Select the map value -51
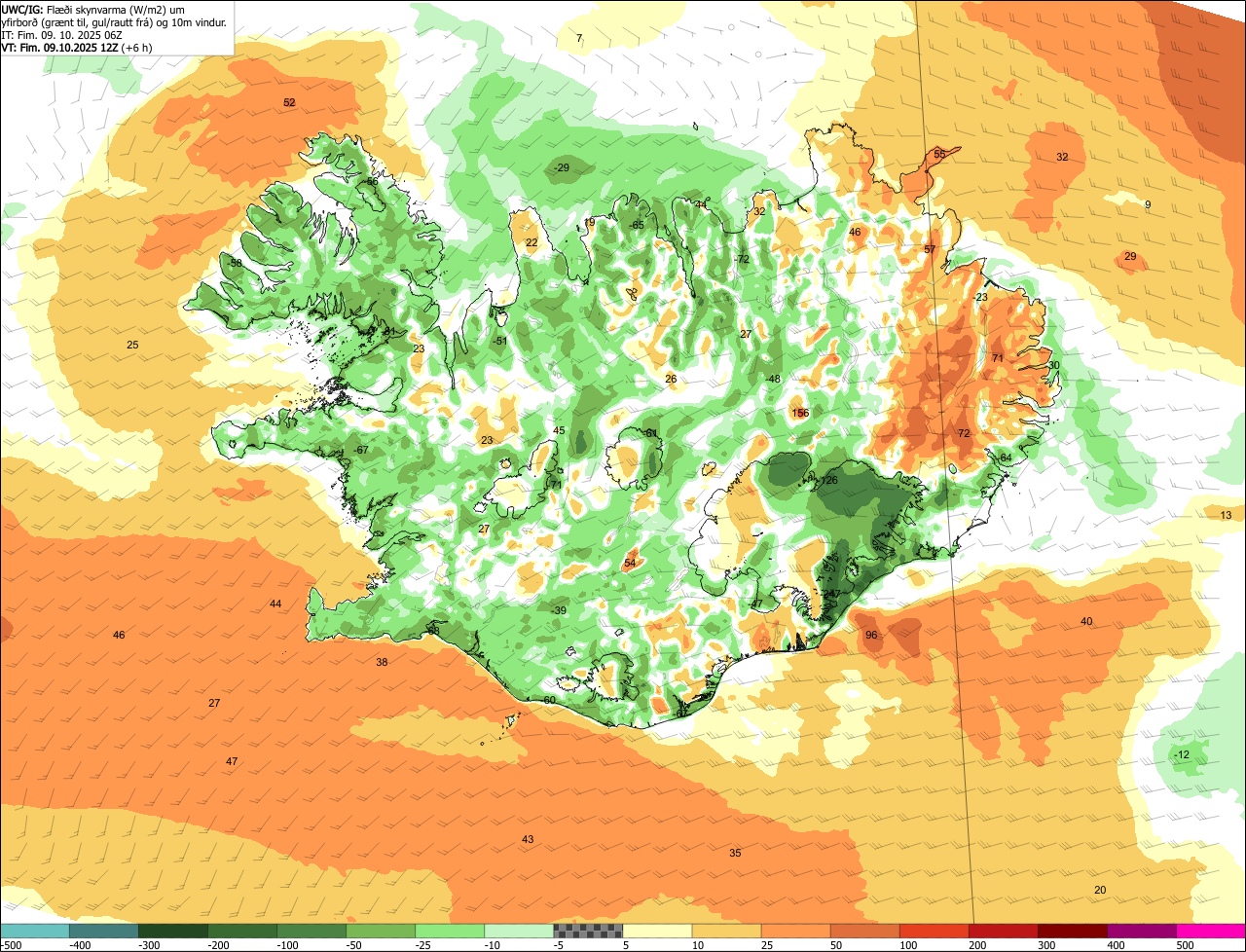 [500, 342]
